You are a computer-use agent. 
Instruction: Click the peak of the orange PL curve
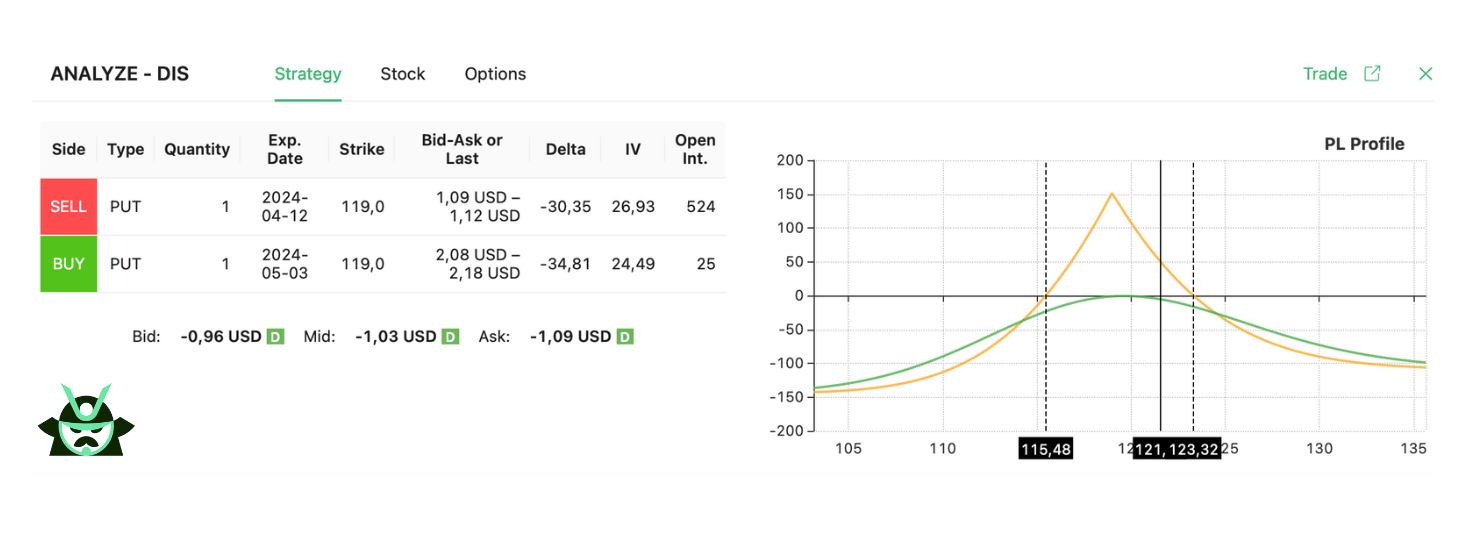point(1112,194)
